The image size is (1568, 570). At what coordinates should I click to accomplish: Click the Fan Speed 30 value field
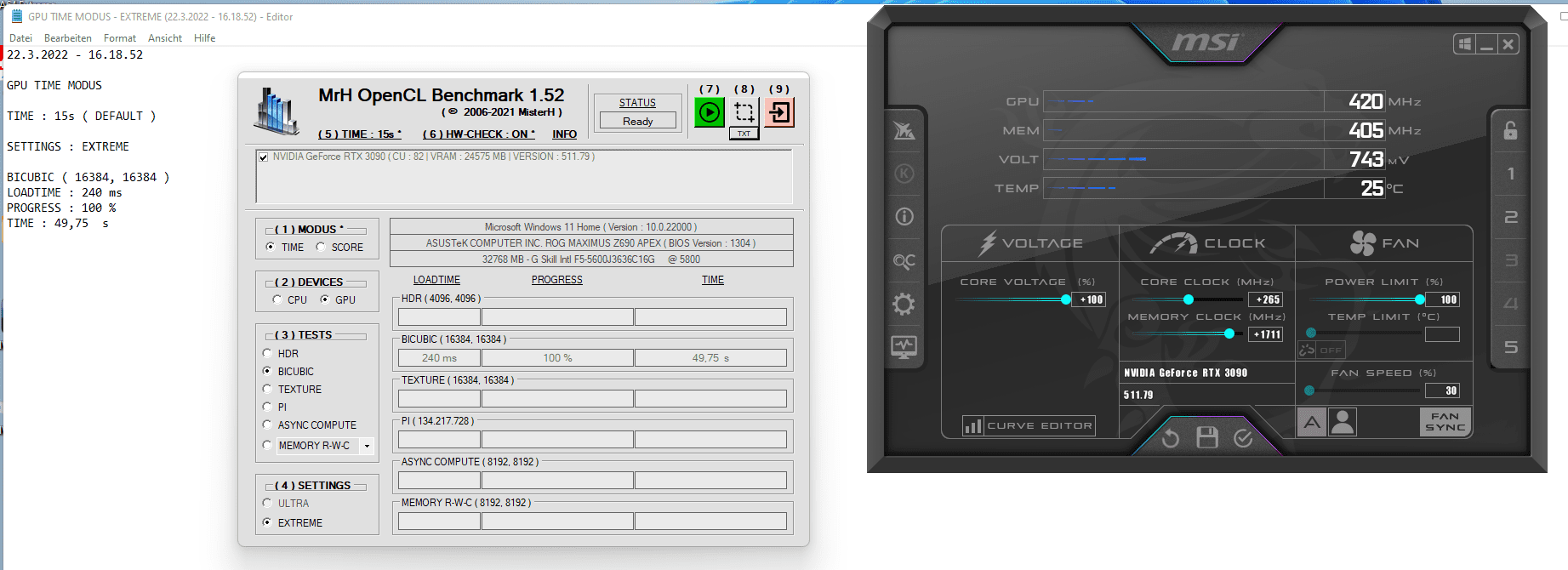[x=1442, y=390]
